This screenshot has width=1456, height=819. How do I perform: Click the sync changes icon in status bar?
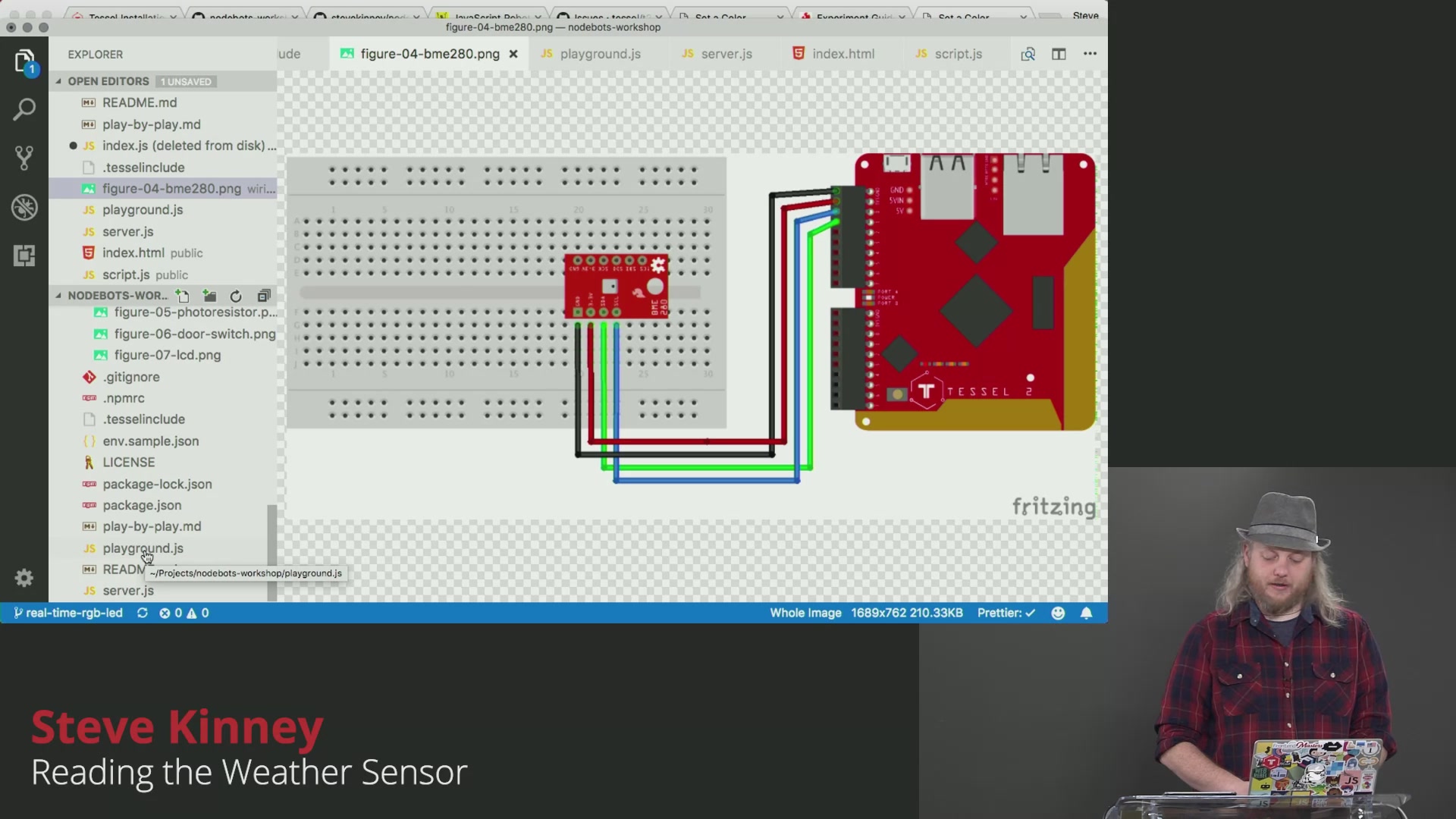pos(142,613)
